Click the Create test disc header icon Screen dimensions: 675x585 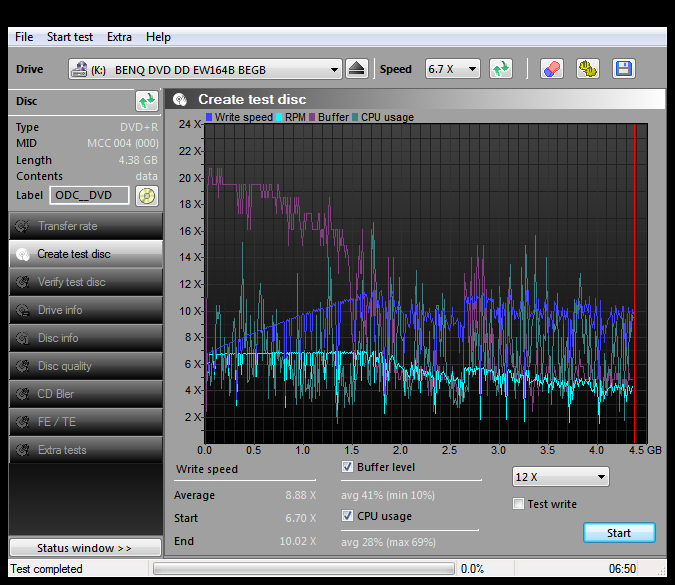coord(180,99)
